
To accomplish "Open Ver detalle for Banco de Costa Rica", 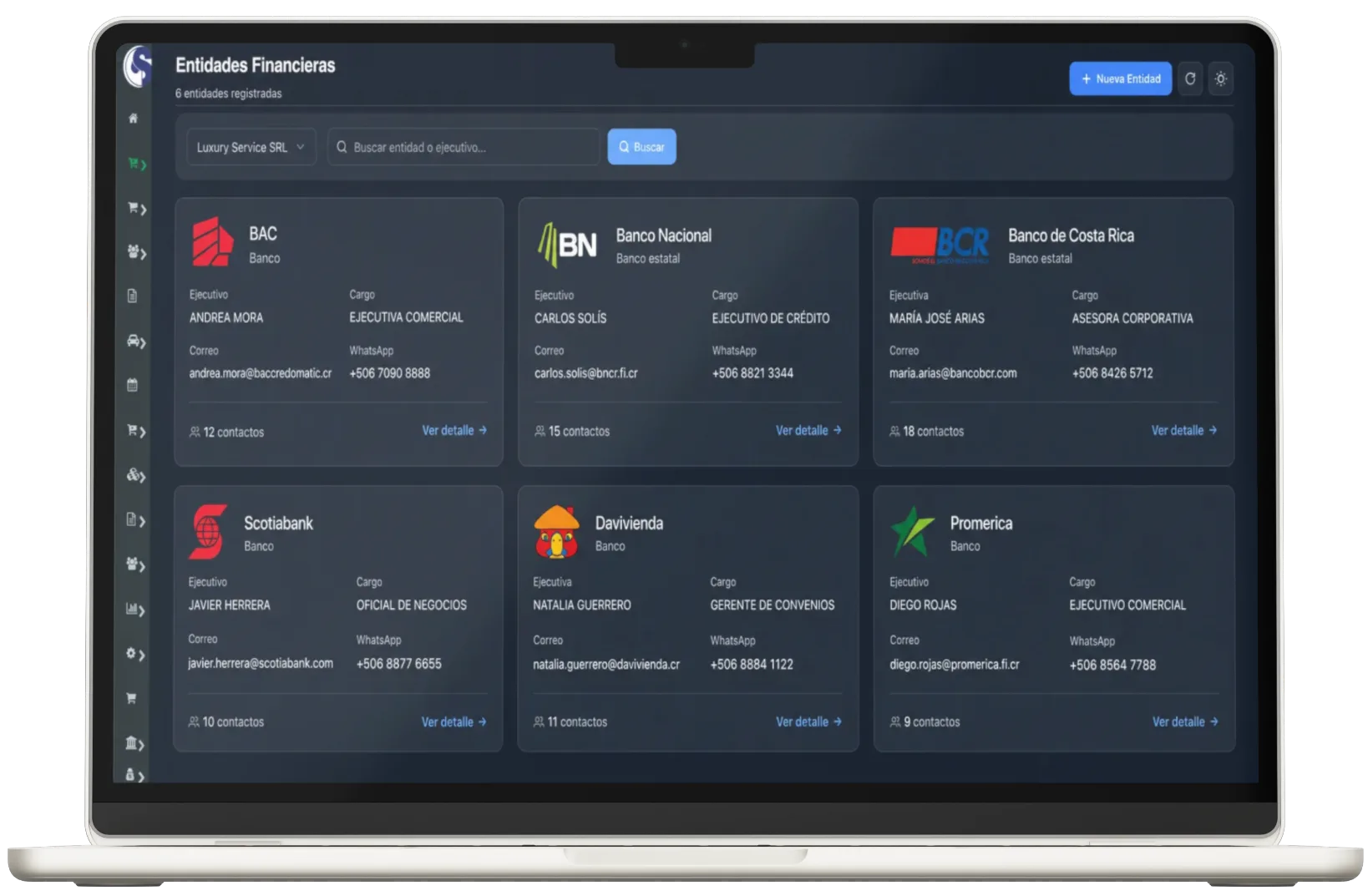I will 1184,430.
